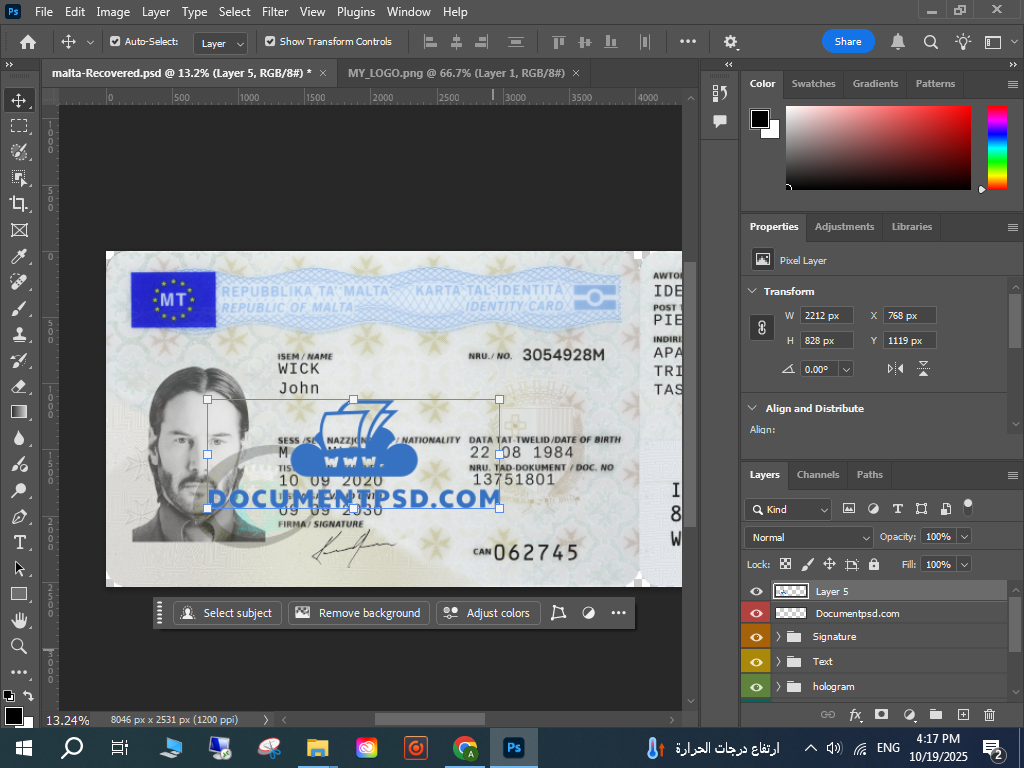This screenshot has height=768, width=1024.
Task: Select the Pen tool
Action: point(19,516)
